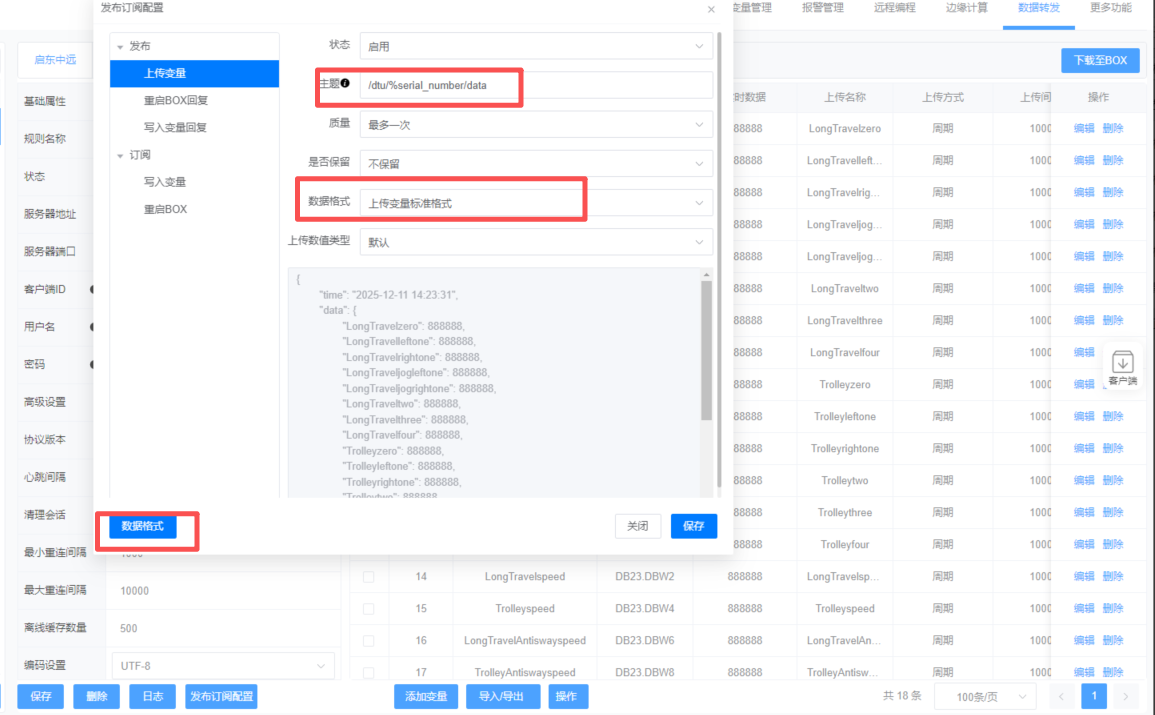1155x715 pixels.
Task: Click the 下载至BOX button
Action: click(1100, 60)
